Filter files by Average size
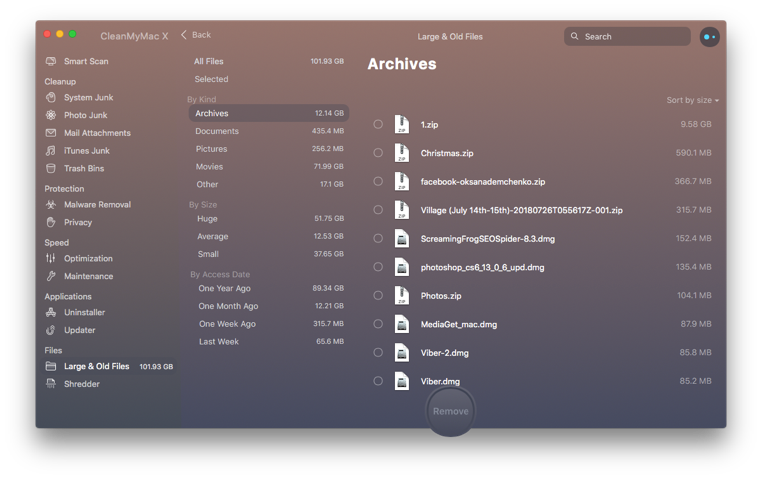Image resolution: width=760 pixels, height=478 pixels. coord(269,236)
